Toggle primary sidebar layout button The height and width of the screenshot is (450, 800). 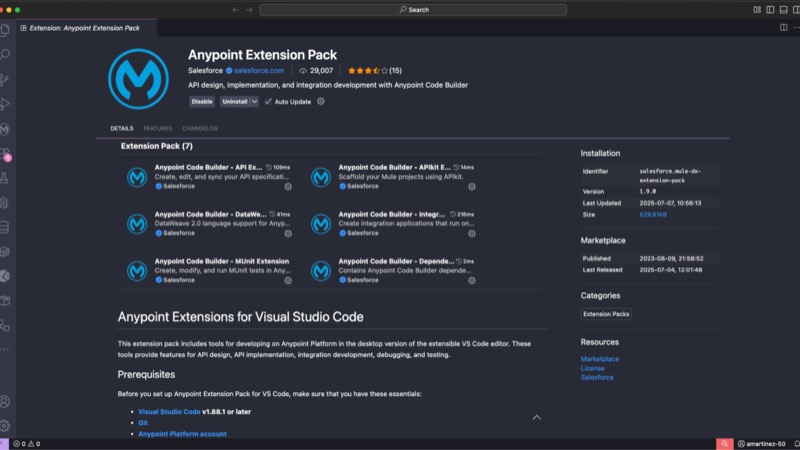(x=770, y=10)
